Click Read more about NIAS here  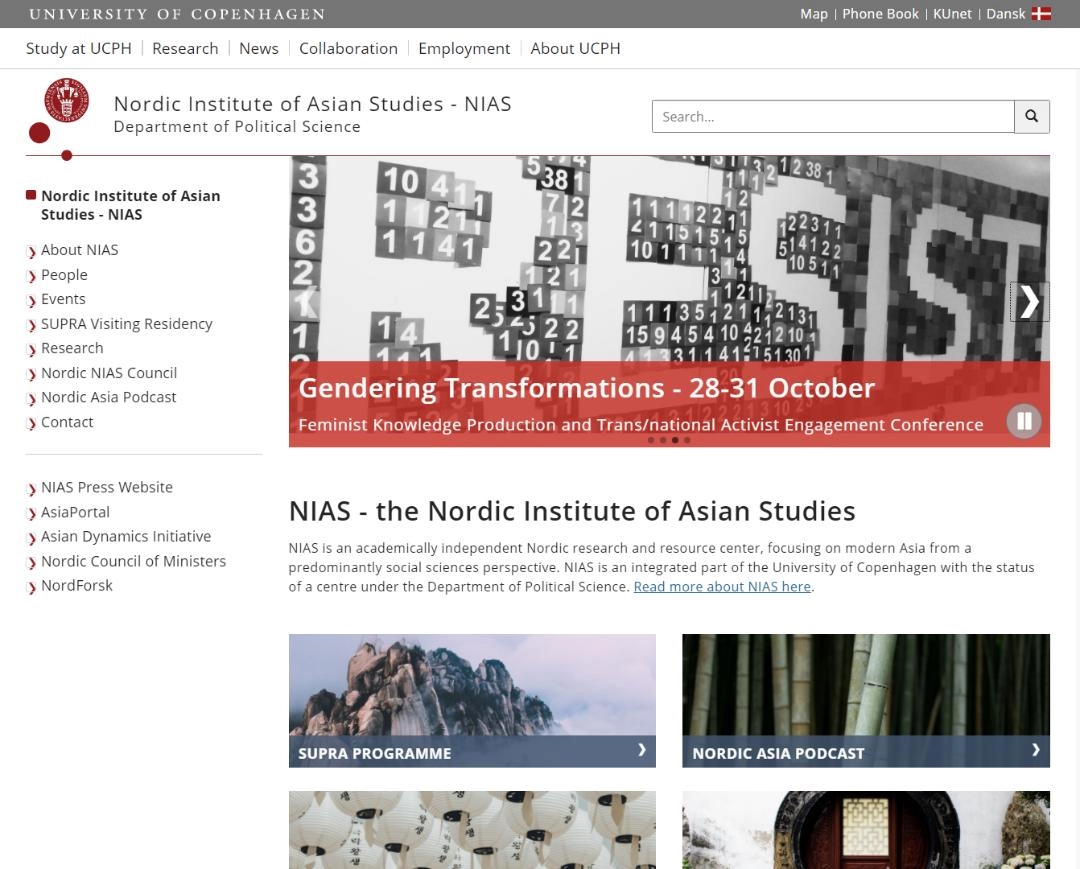tap(722, 587)
